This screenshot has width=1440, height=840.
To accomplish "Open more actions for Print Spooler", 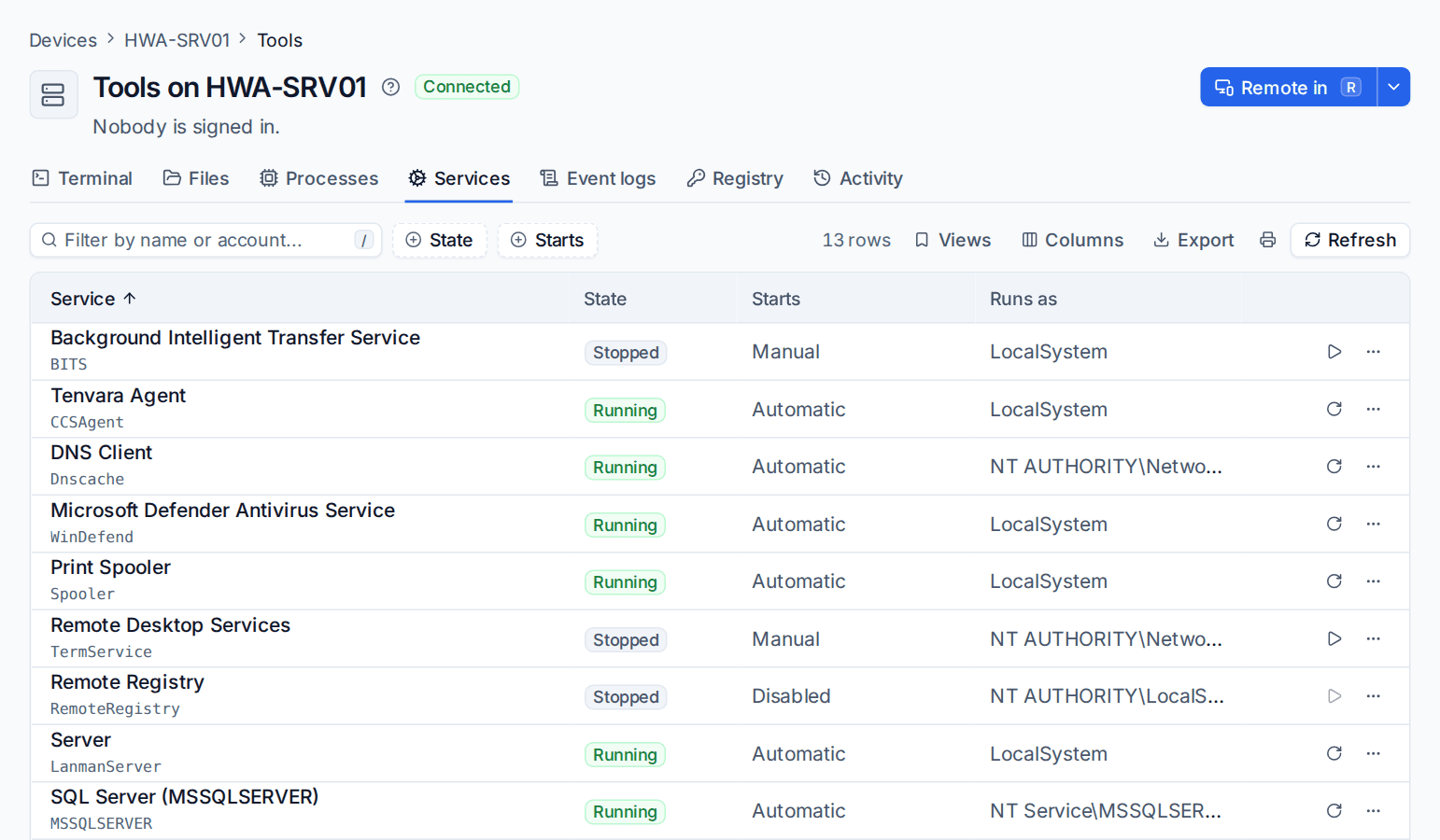I will [1373, 581].
